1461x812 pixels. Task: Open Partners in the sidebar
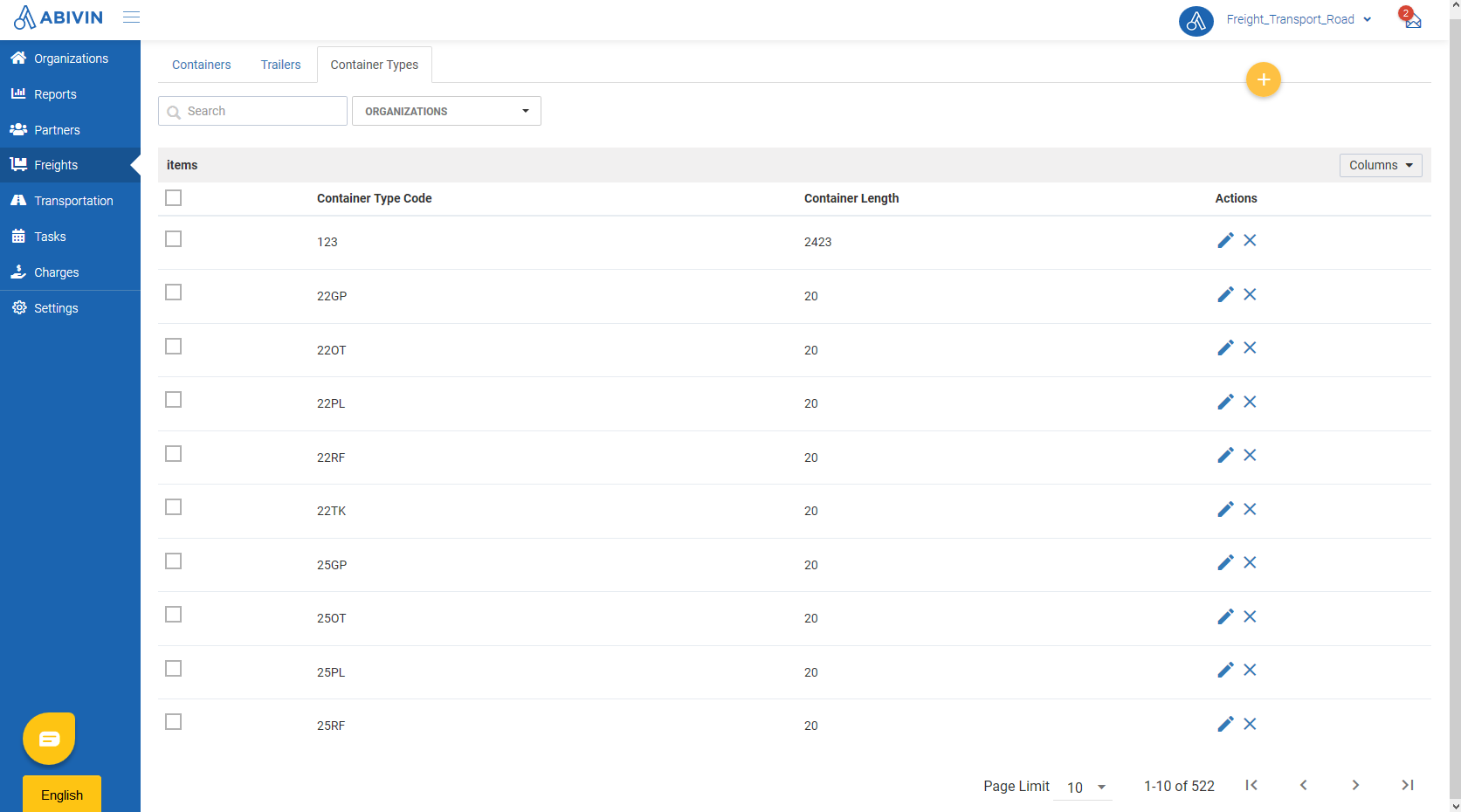coord(70,130)
